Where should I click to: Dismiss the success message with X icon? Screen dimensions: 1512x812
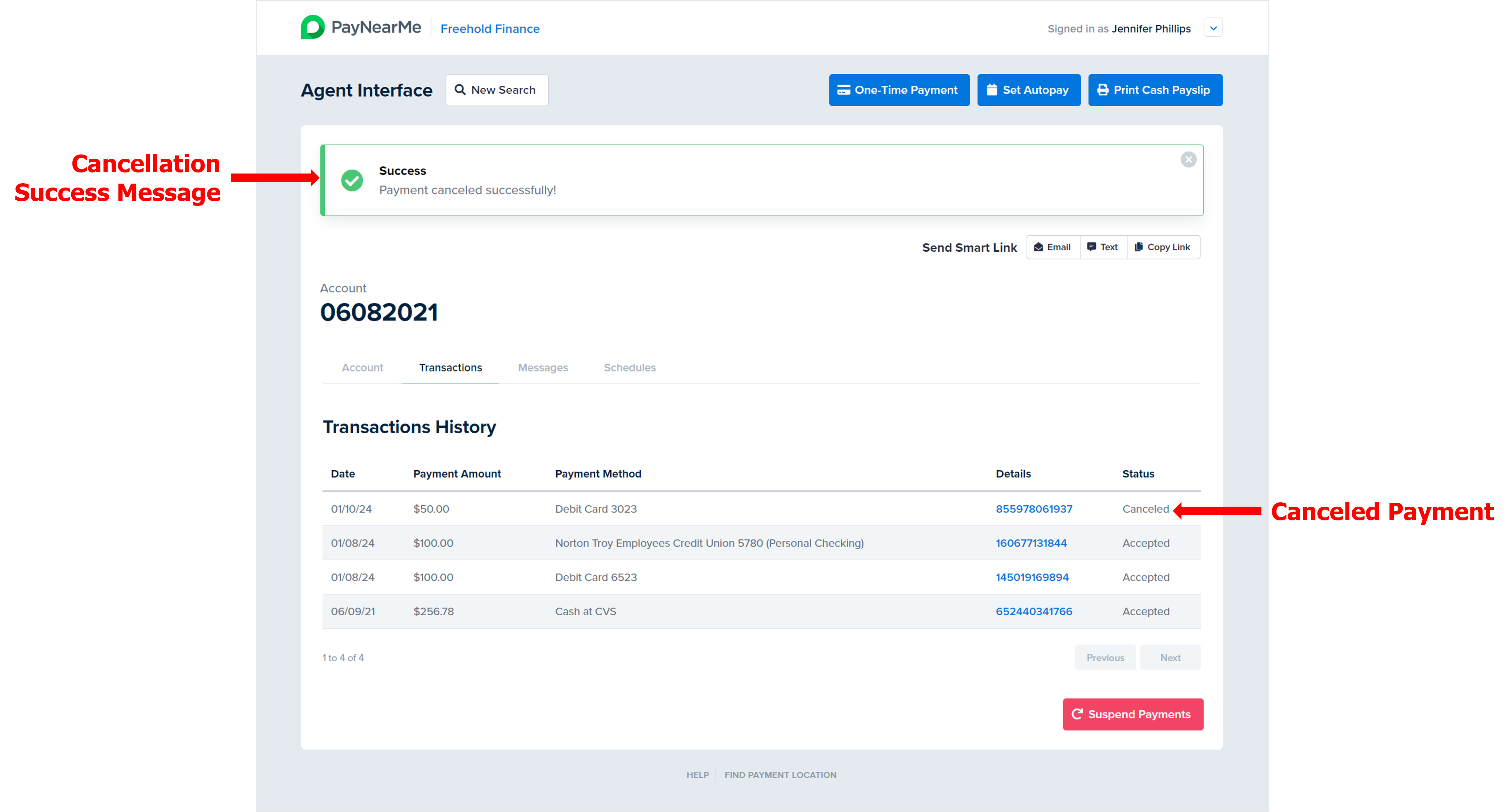(x=1188, y=160)
